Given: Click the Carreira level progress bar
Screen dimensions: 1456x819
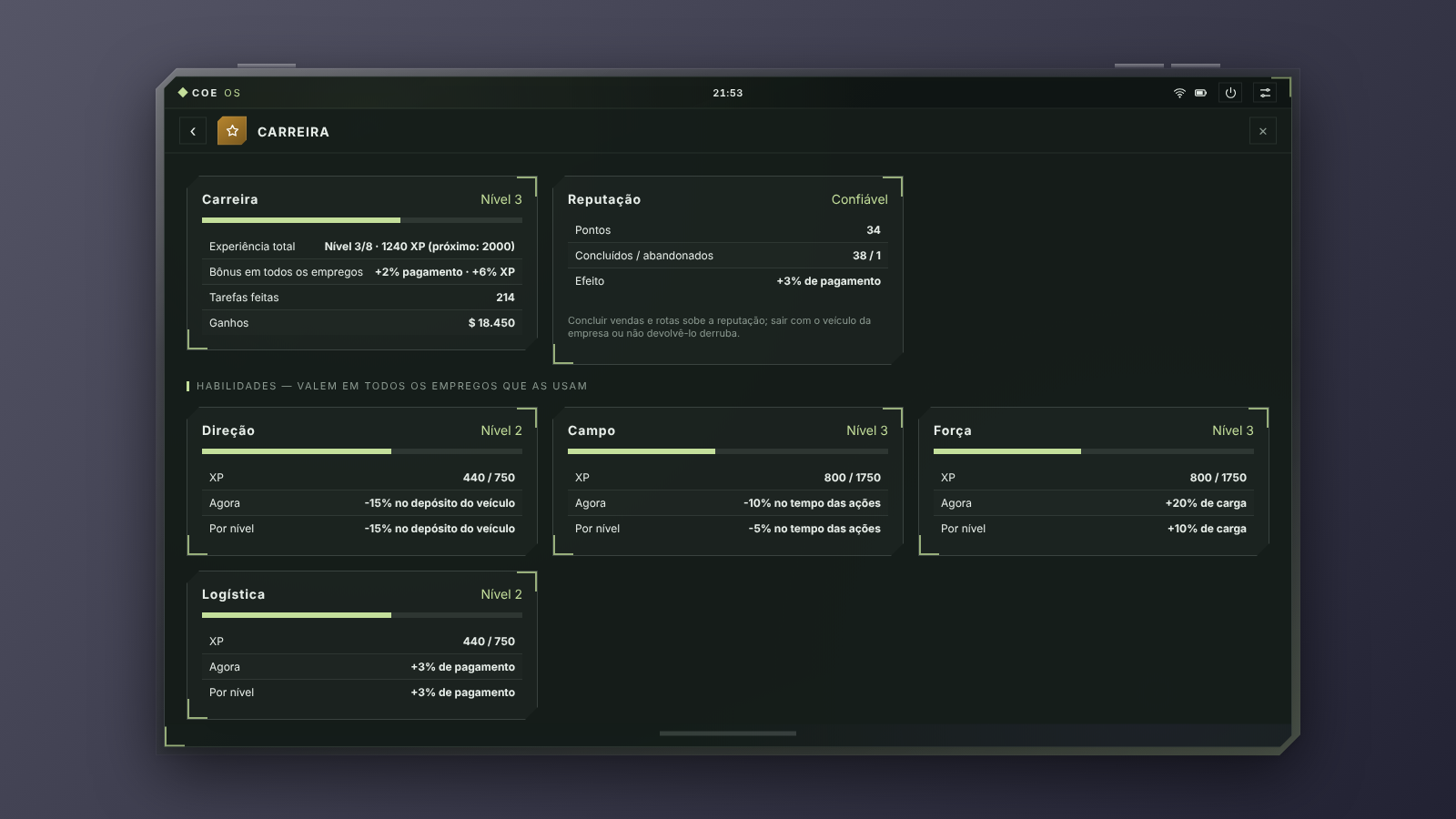Looking at the screenshot, I should [362, 220].
